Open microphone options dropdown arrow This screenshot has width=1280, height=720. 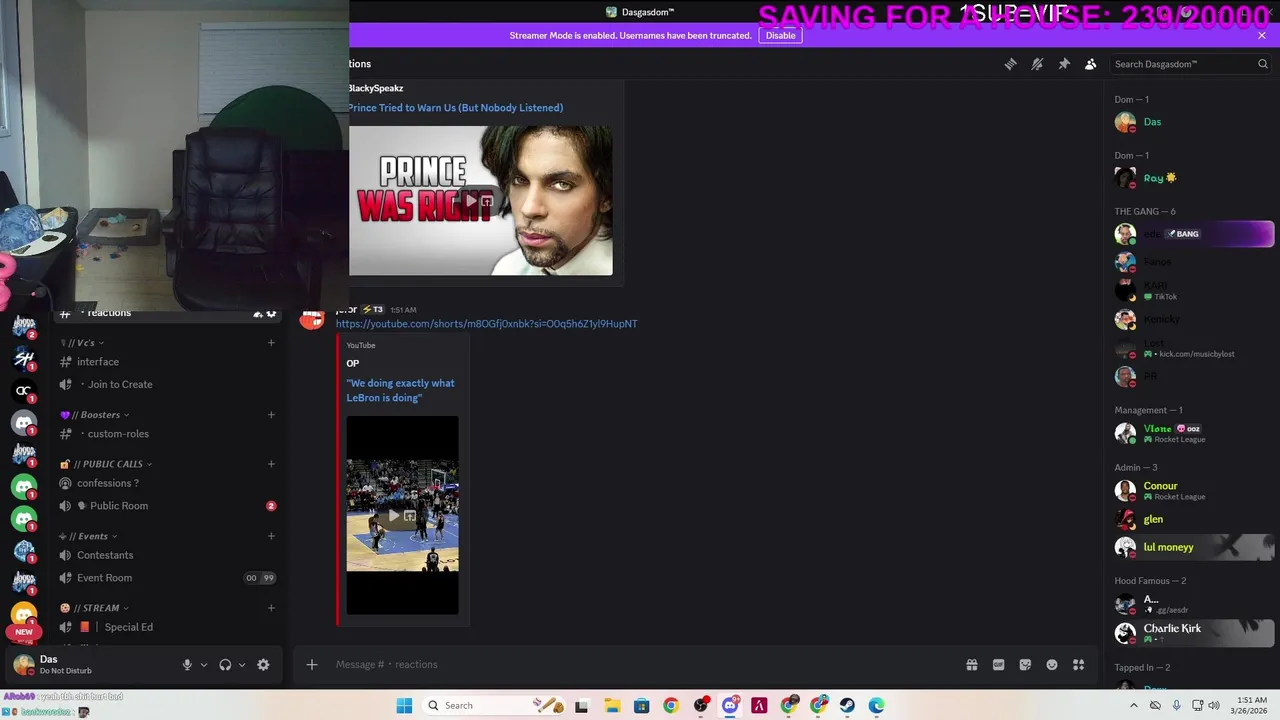(204, 665)
